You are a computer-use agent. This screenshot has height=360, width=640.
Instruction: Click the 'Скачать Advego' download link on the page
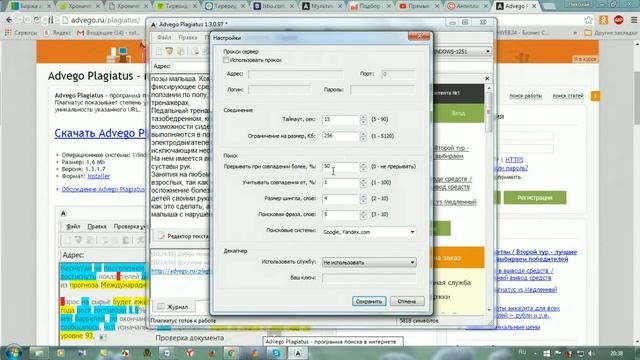point(100,133)
